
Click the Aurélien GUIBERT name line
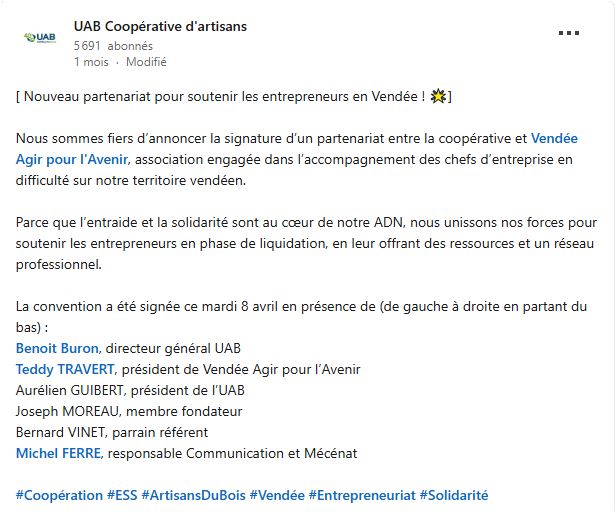[x=130, y=390]
